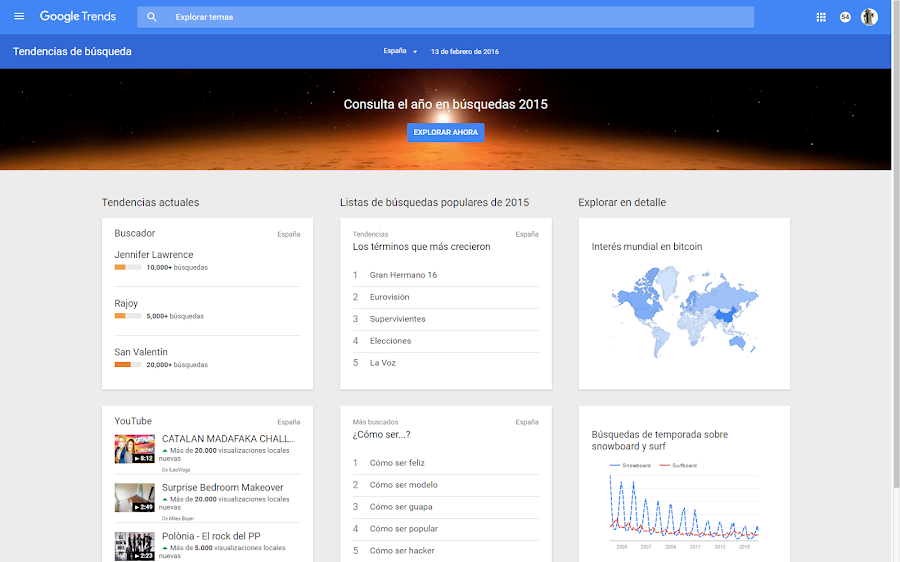Open Polònia - El rock del PP thumbnail

coord(134,546)
